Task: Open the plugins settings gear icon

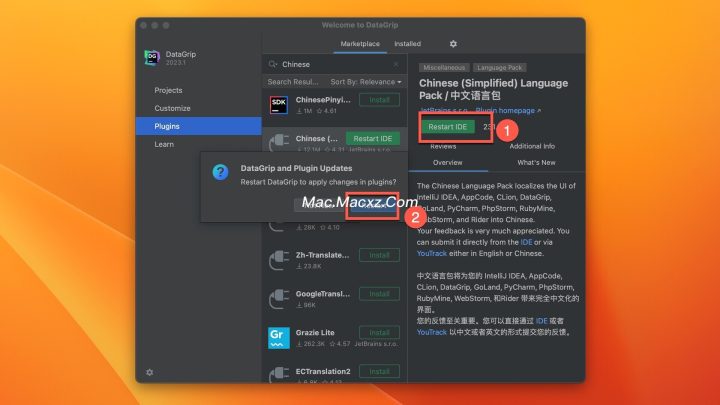Action: [453, 44]
